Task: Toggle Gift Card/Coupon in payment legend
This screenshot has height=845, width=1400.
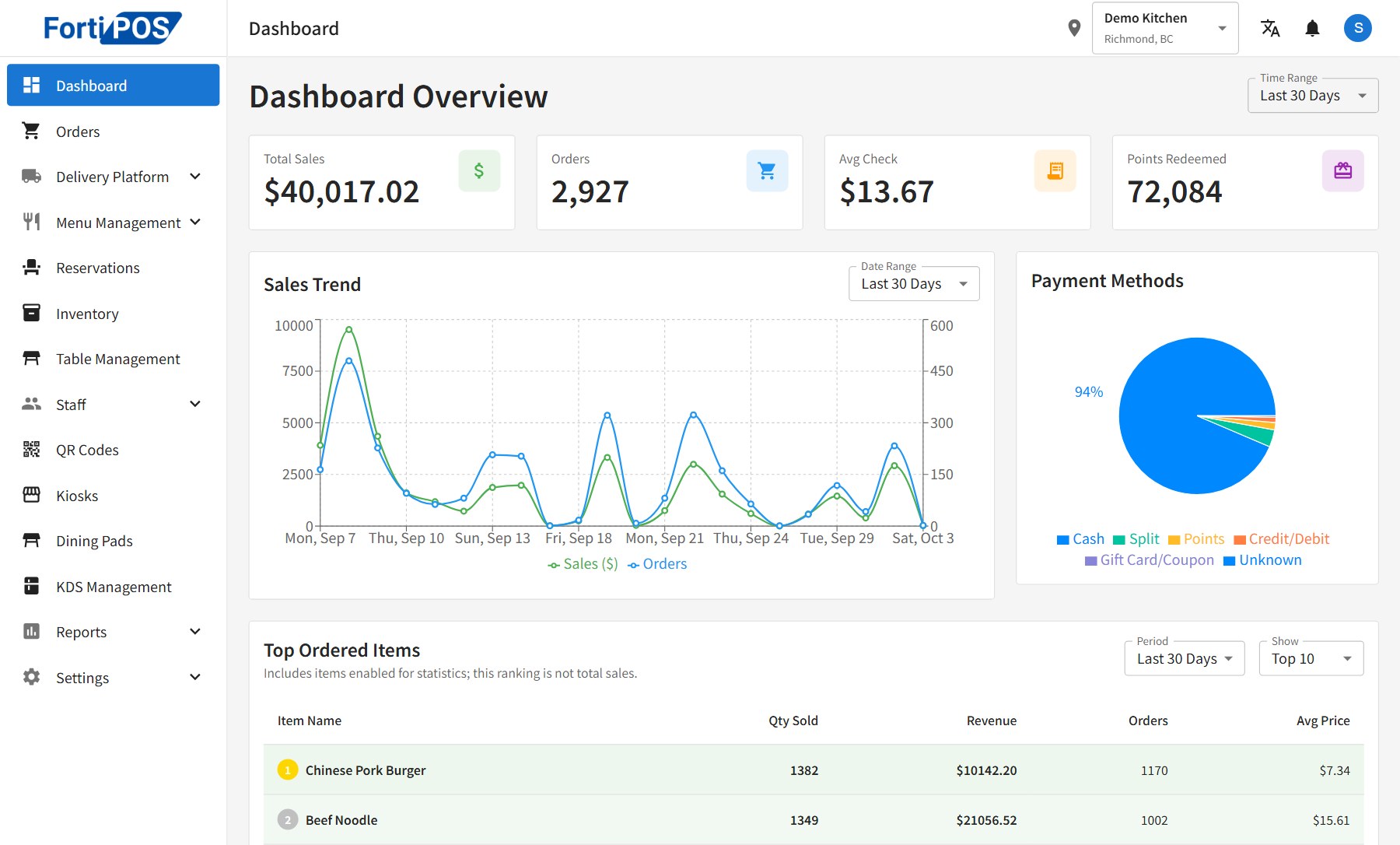Action: 1150,560
